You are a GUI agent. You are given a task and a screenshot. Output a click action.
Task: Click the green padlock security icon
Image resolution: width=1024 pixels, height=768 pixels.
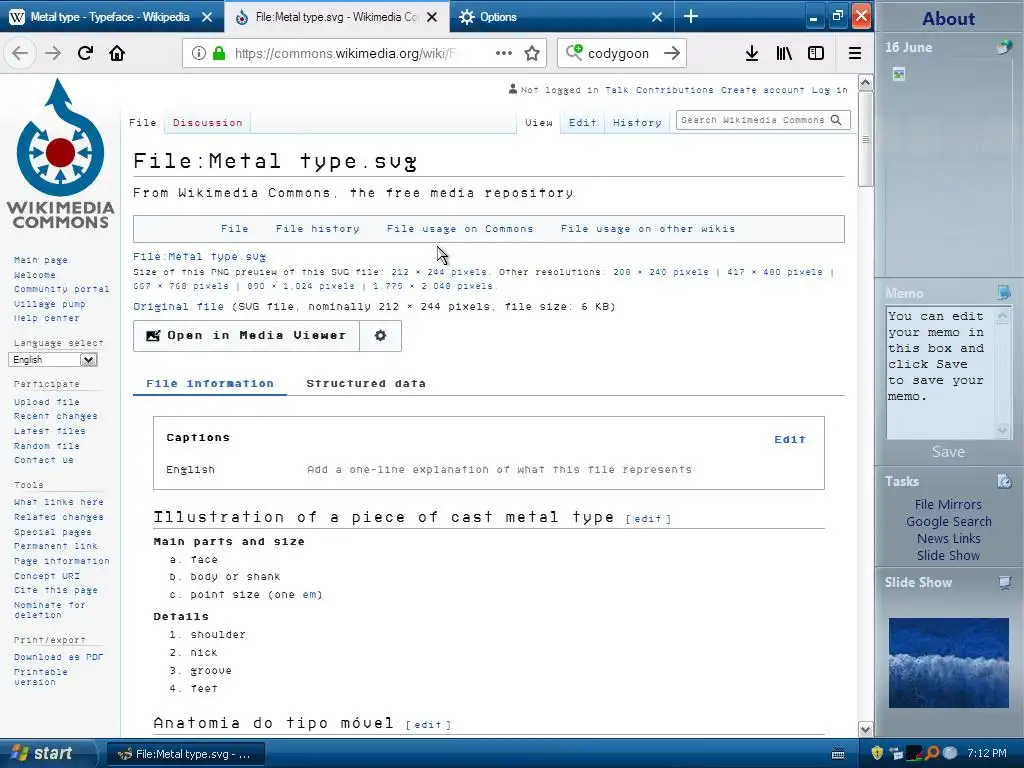pos(219,53)
